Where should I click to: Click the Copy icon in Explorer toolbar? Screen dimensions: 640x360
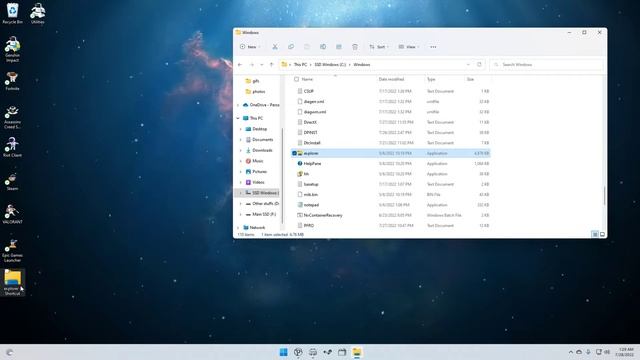tap(291, 47)
